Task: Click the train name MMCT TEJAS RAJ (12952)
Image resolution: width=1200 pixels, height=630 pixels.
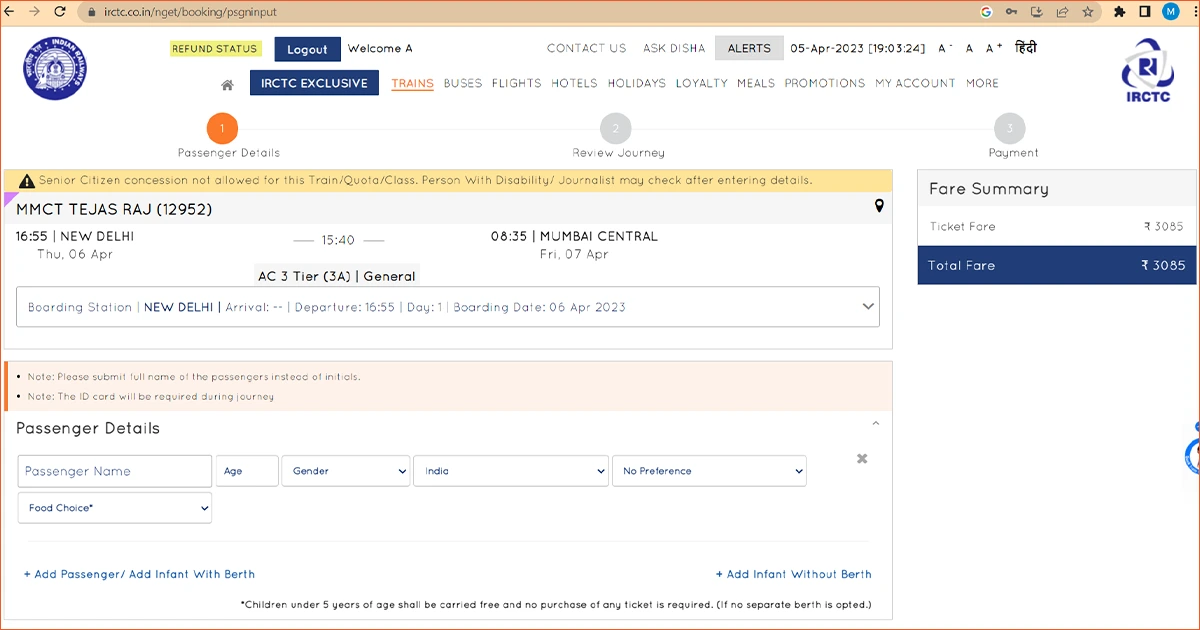Action: tap(114, 210)
